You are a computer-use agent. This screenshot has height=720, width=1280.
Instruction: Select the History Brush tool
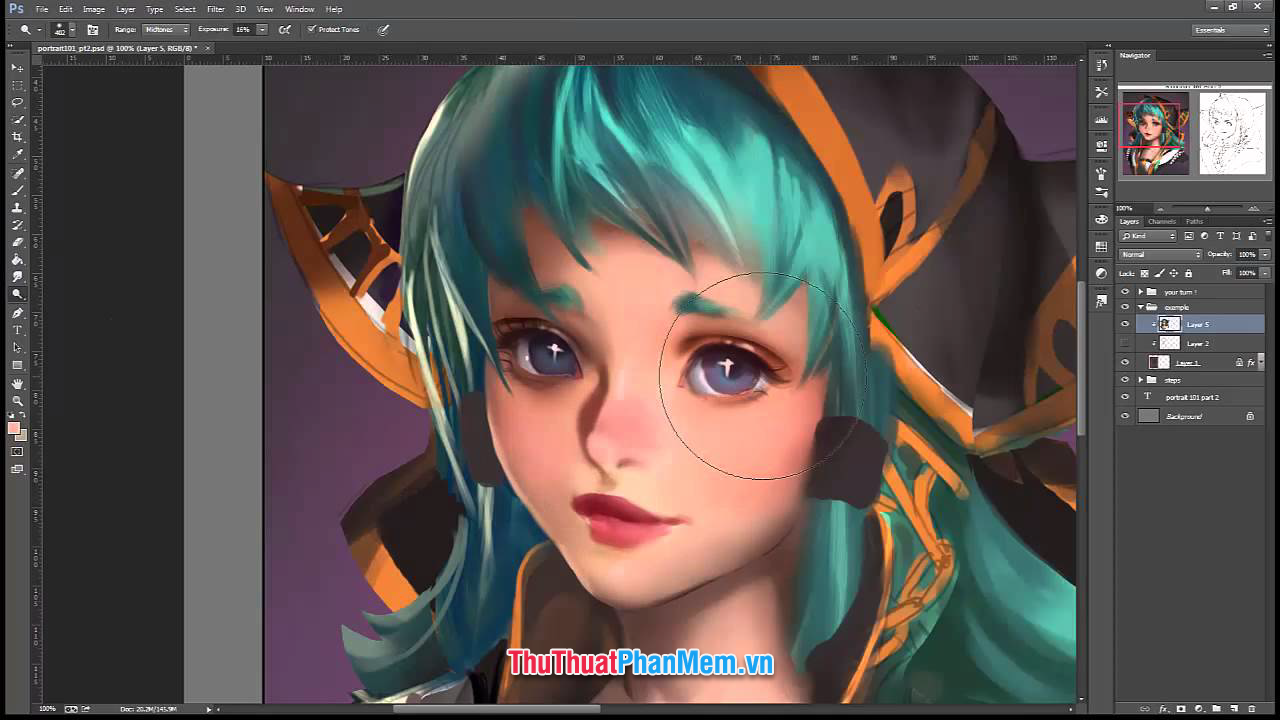(18, 225)
